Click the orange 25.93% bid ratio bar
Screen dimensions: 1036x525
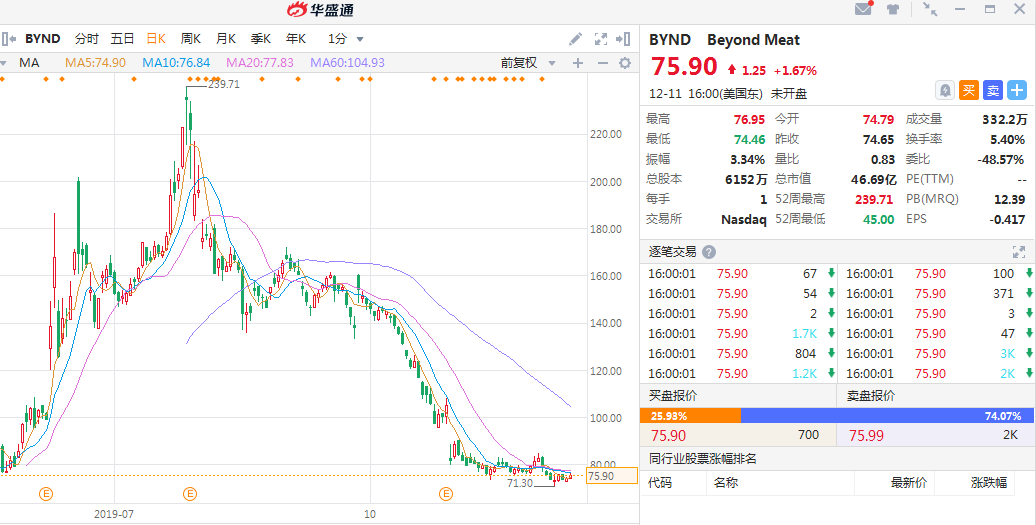pos(690,416)
